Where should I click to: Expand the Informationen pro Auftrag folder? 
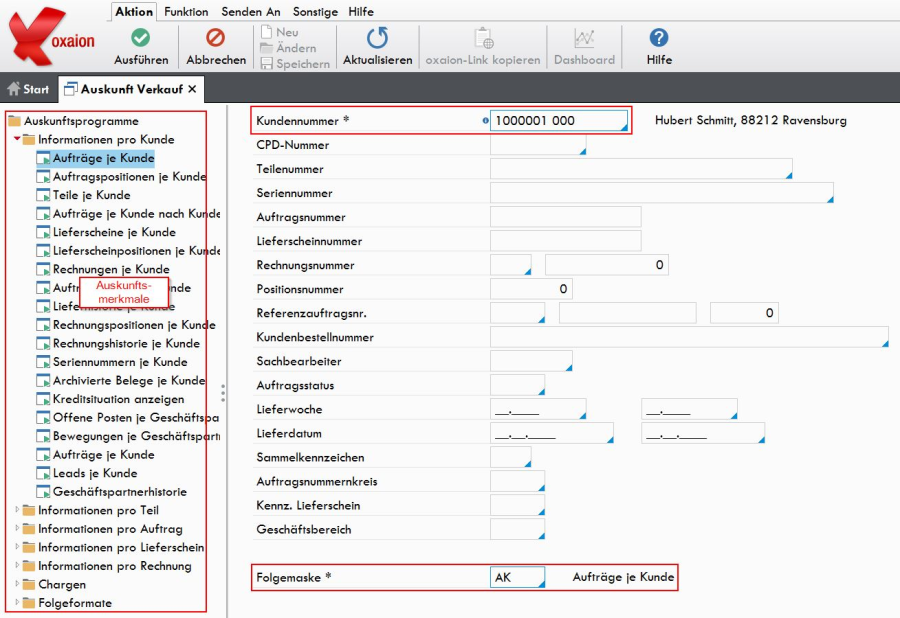tap(17, 528)
